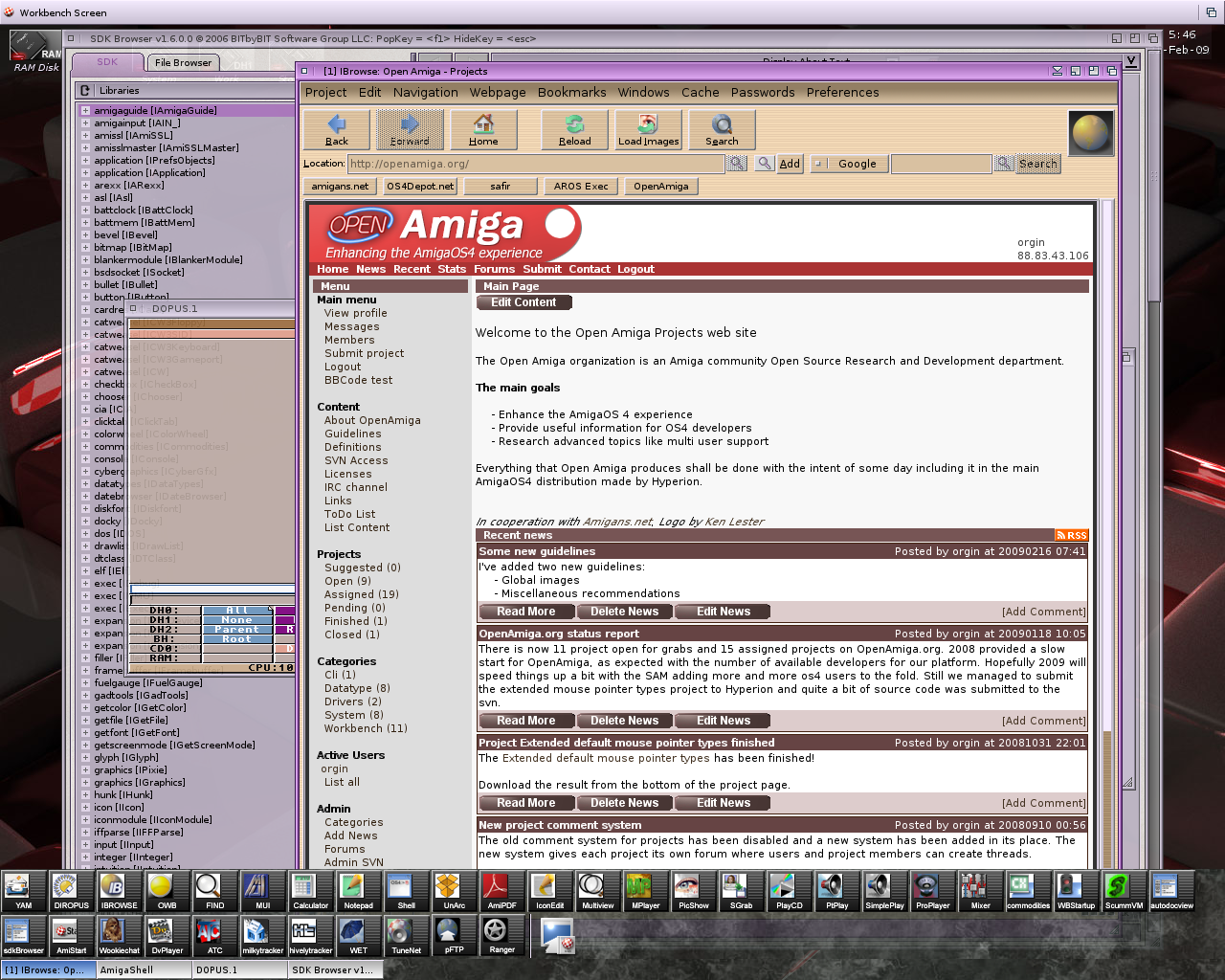
Task: Click the Search toolbar button in IBrowse
Action: (x=722, y=129)
